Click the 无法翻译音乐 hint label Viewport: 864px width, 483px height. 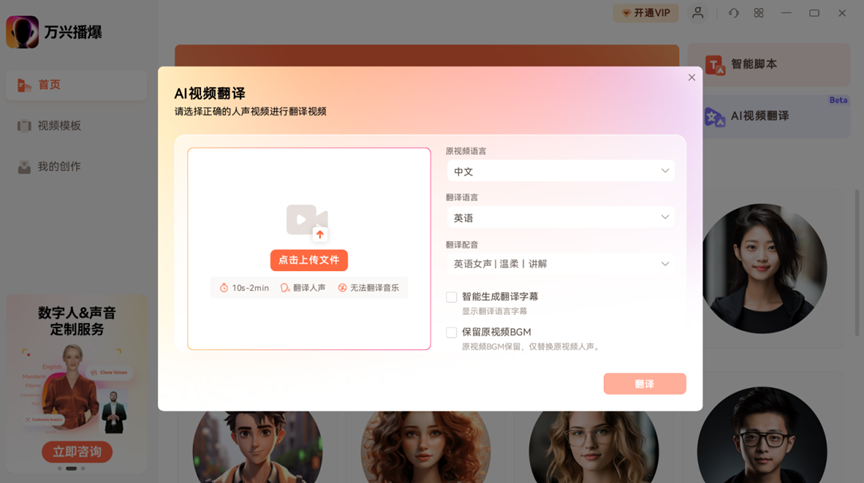[368, 287]
